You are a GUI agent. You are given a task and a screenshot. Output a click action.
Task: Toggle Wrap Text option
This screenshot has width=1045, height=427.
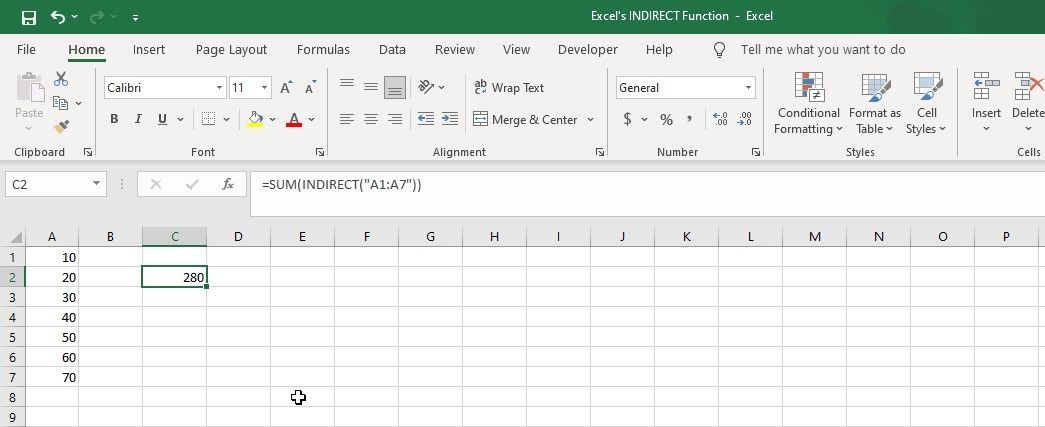[509, 87]
